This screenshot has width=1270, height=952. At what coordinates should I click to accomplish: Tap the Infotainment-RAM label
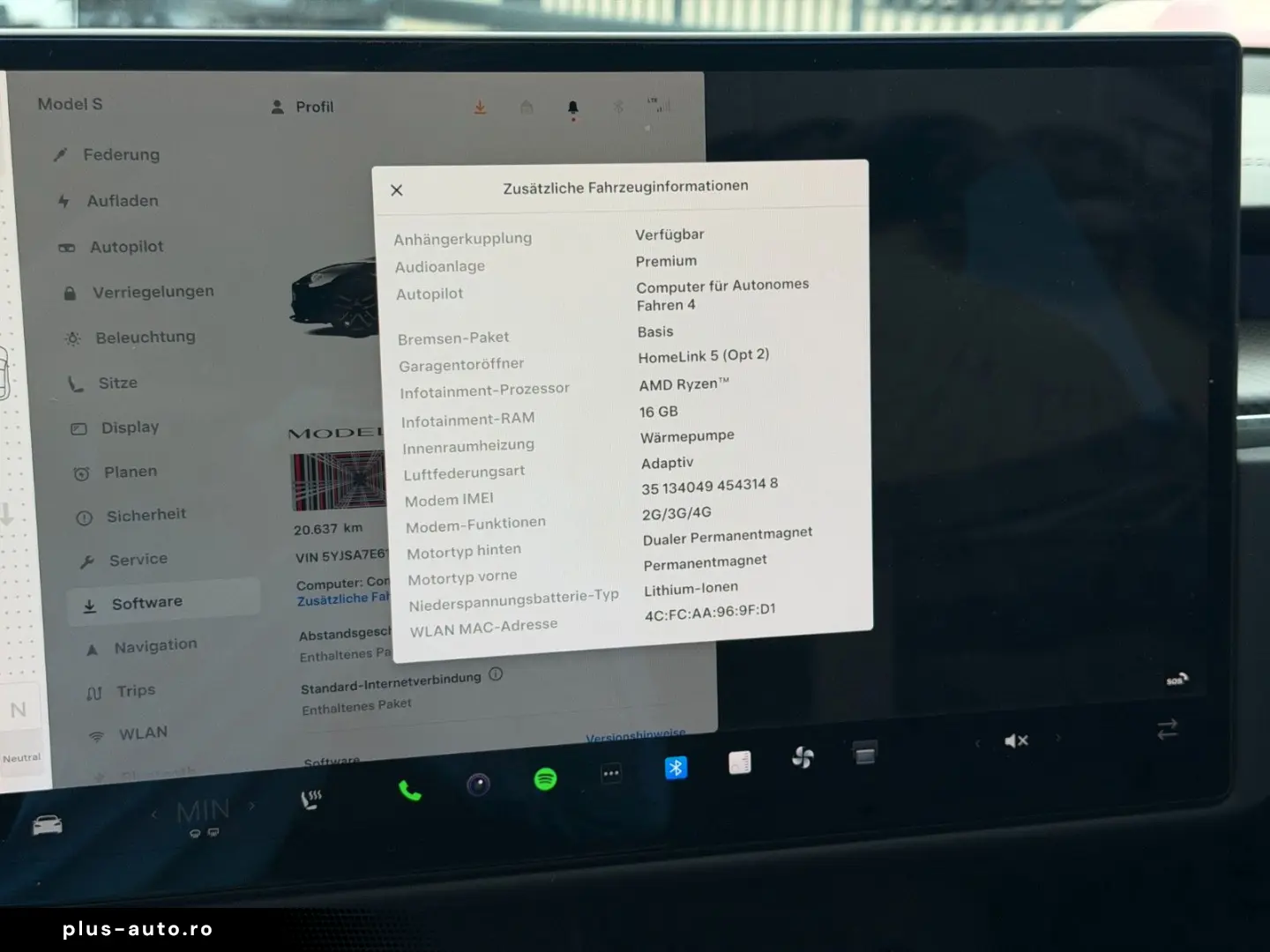468,420
